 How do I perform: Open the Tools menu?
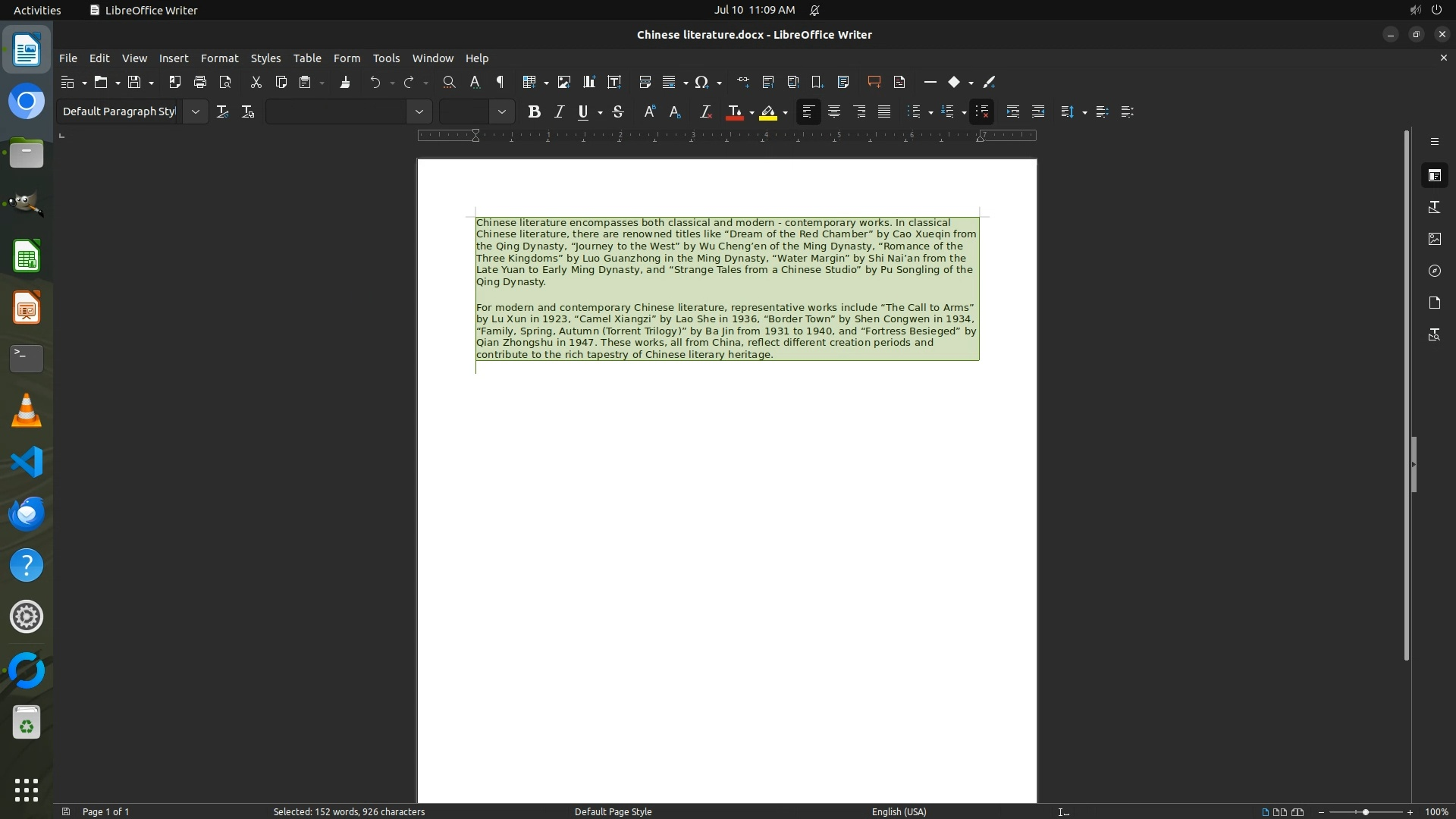386,58
